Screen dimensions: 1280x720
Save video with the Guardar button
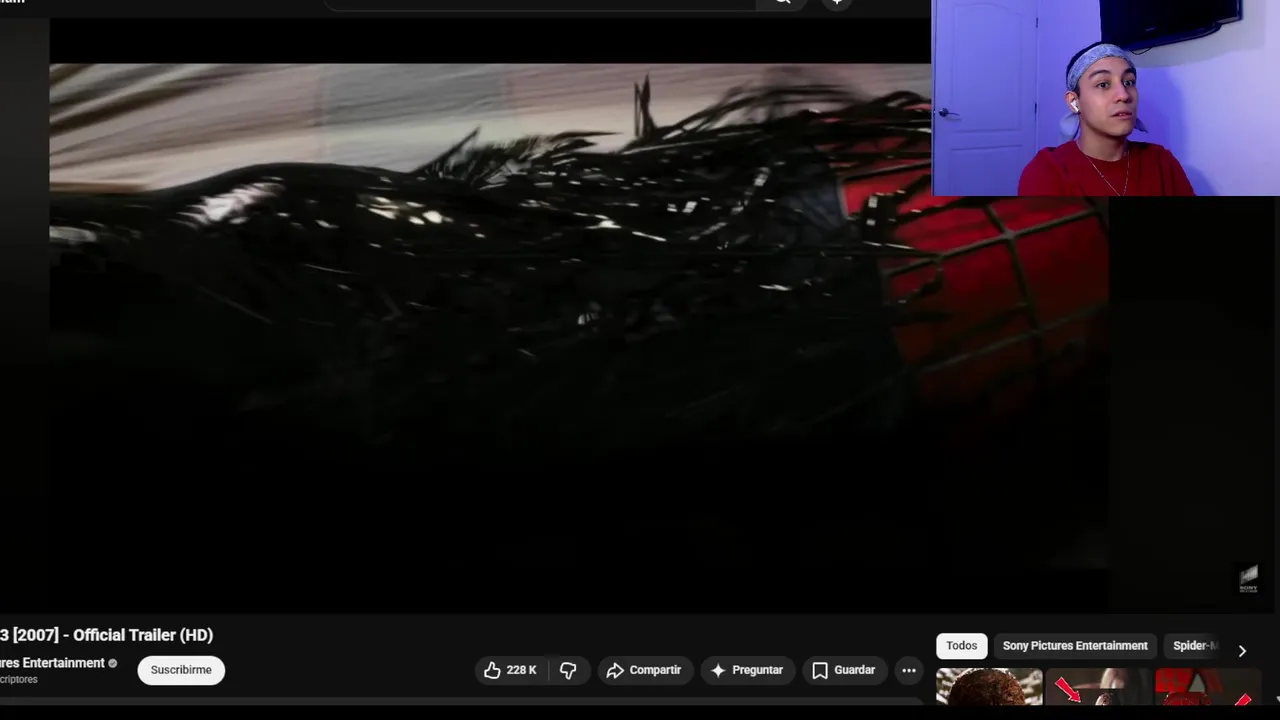[x=843, y=670]
